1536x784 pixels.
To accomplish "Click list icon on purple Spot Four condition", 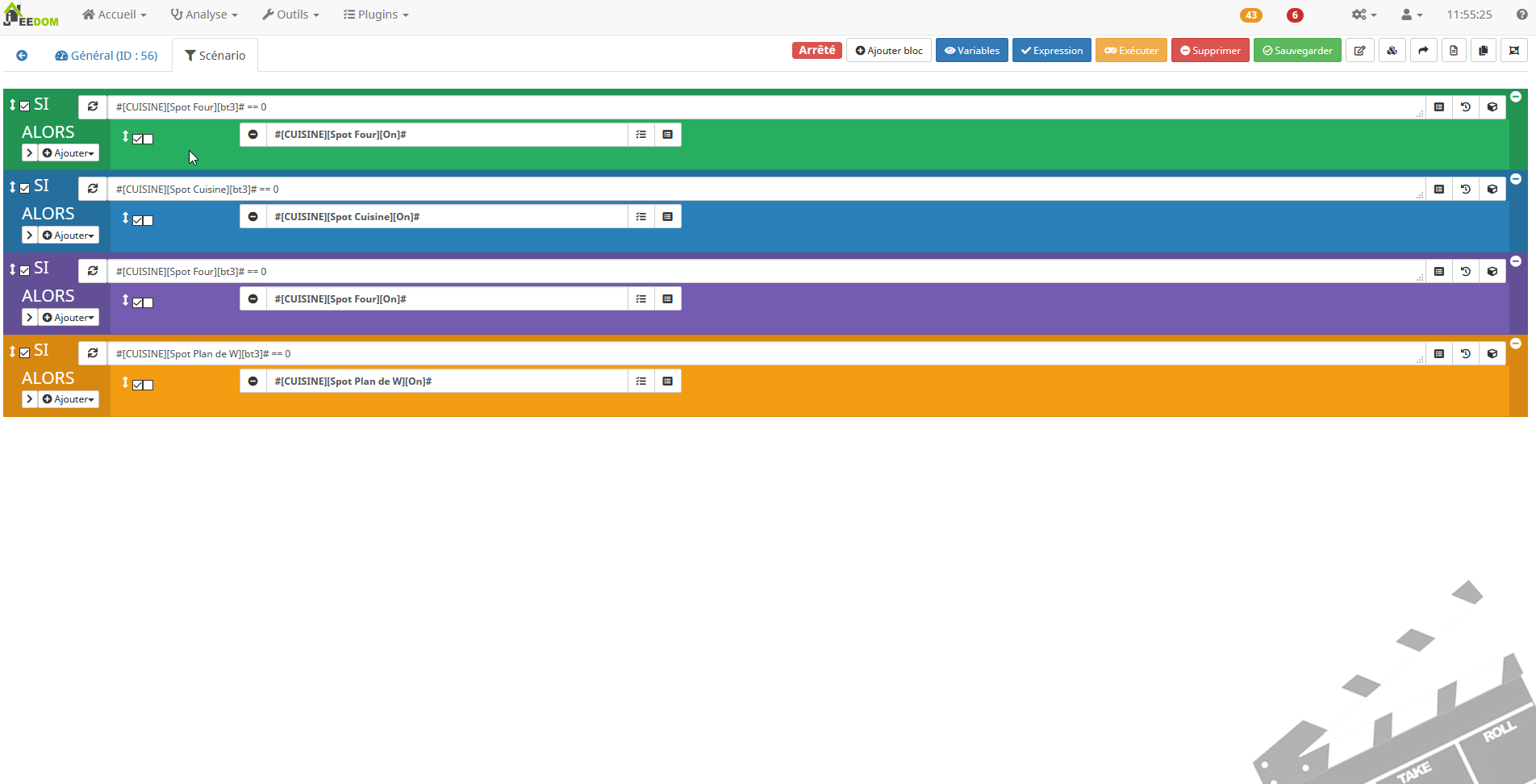I will pos(1439,272).
